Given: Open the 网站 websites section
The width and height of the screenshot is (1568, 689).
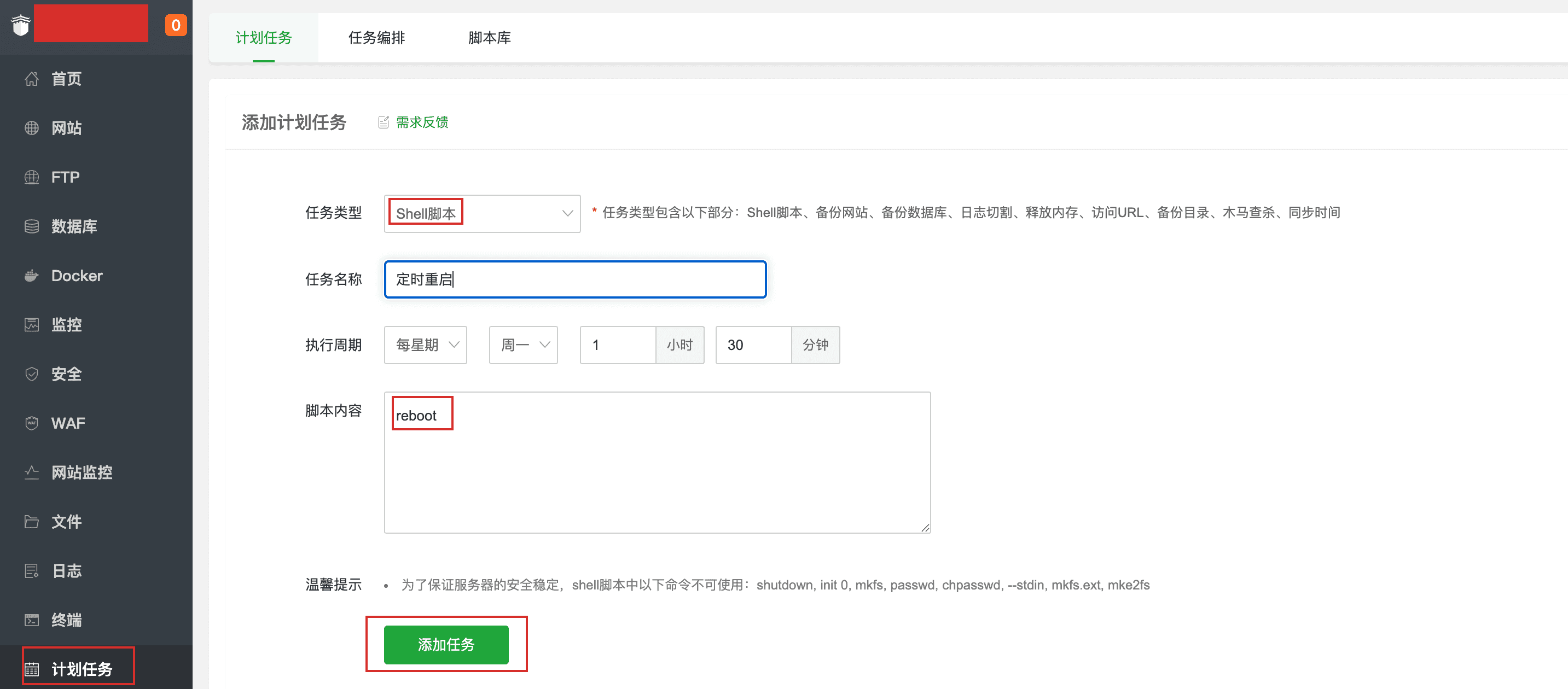Looking at the screenshot, I should [66, 128].
